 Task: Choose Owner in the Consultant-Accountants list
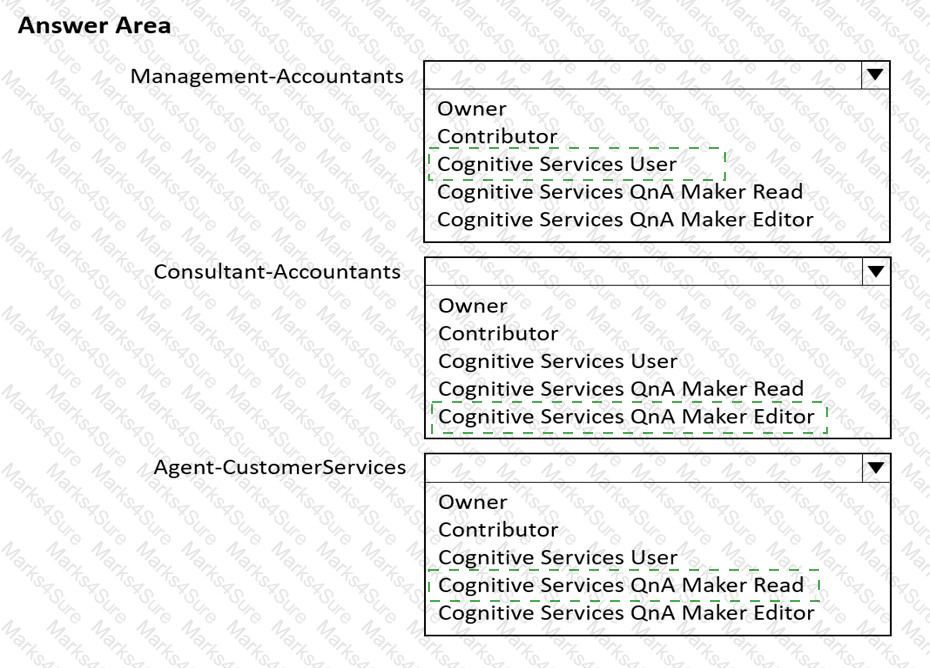pyautogui.click(x=472, y=305)
